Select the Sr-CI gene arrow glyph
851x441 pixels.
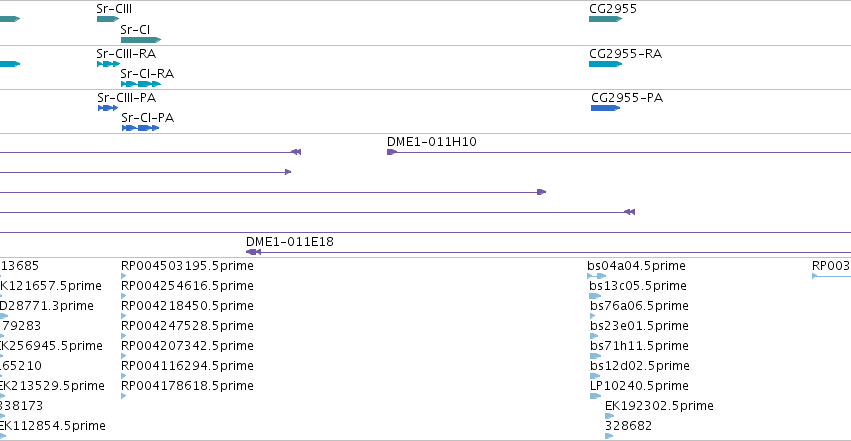(x=141, y=40)
